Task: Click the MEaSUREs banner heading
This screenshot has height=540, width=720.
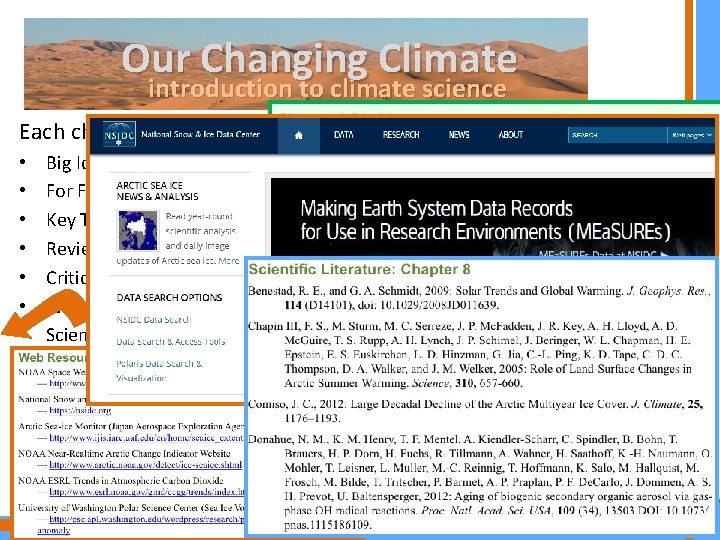Action: [x=485, y=220]
